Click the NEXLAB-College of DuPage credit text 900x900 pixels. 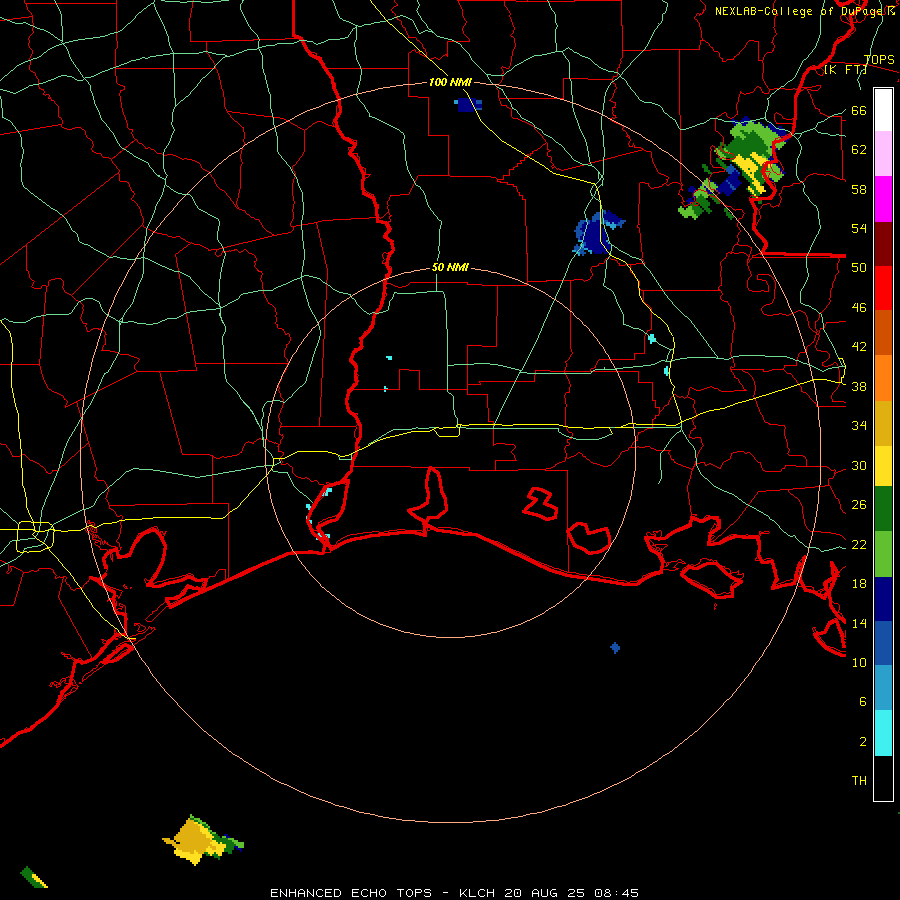pyautogui.click(x=804, y=11)
